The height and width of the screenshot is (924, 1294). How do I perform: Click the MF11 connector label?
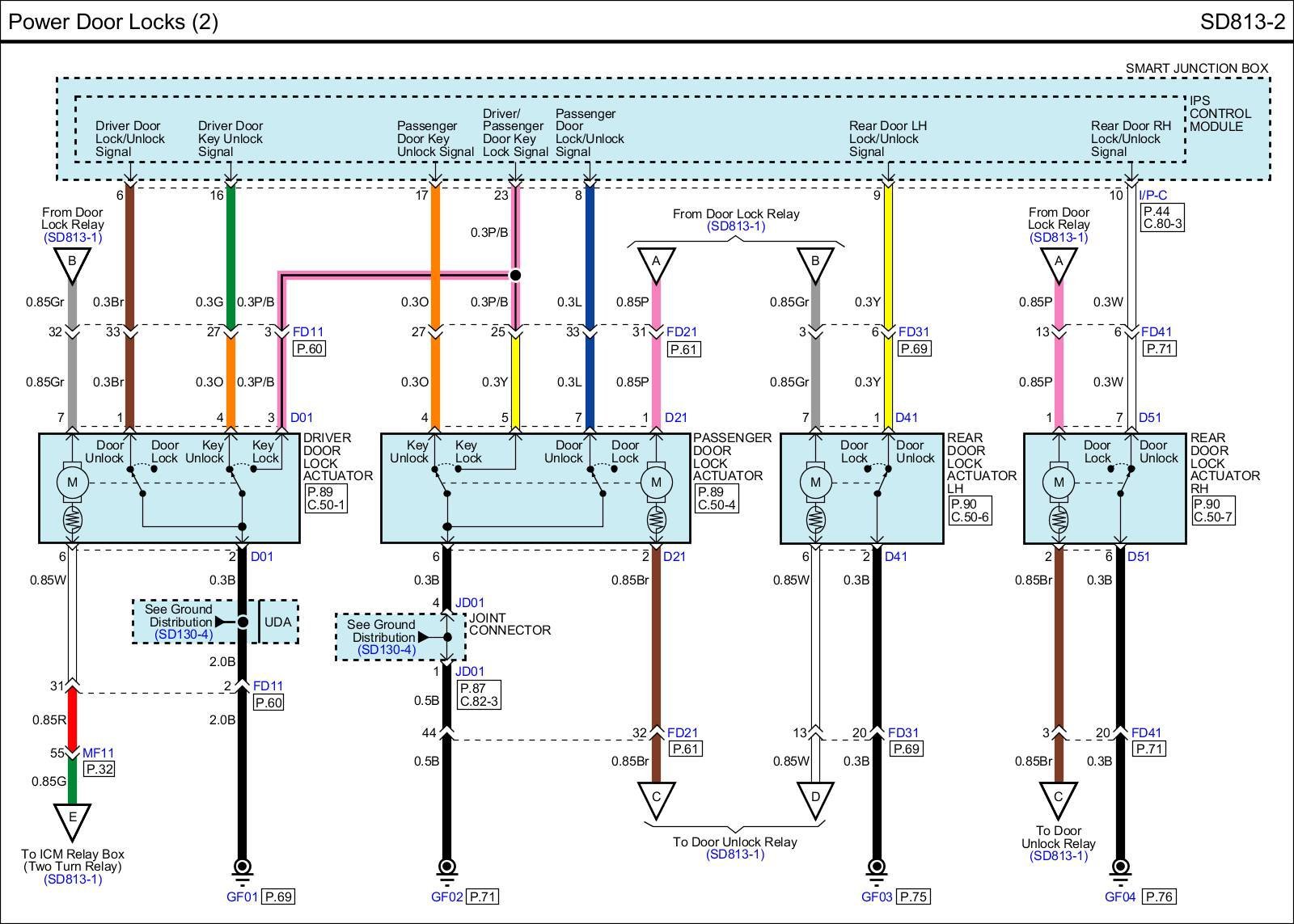pos(98,753)
